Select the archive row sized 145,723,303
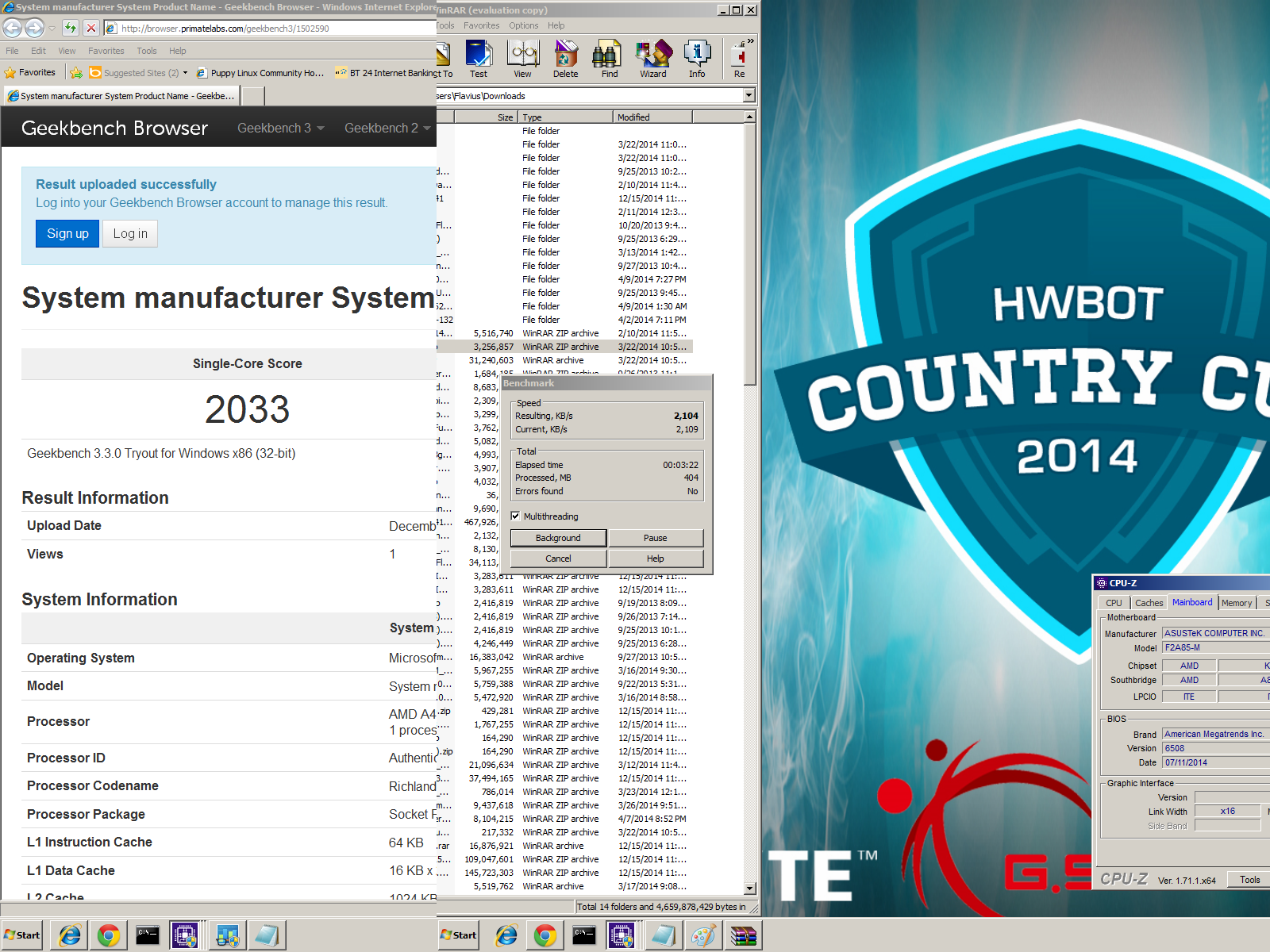Image resolution: width=1270 pixels, height=952 pixels. (x=564, y=873)
